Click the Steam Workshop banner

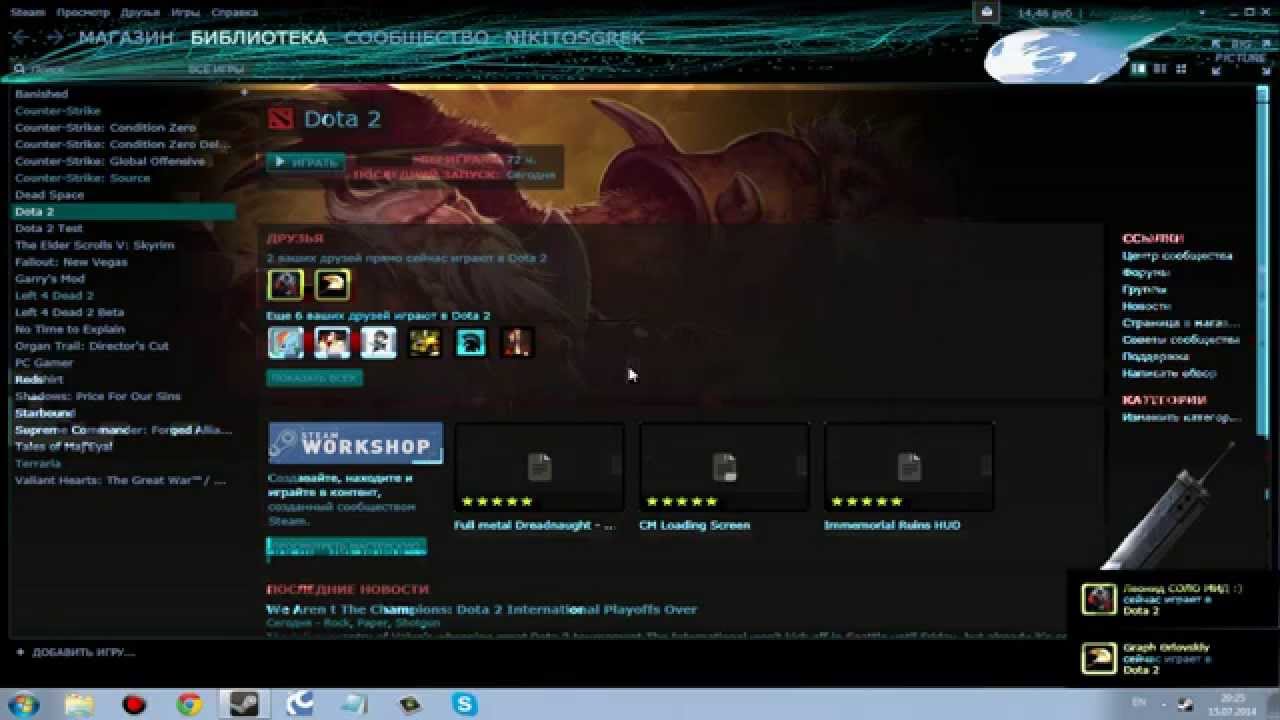[x=355, y=443]
